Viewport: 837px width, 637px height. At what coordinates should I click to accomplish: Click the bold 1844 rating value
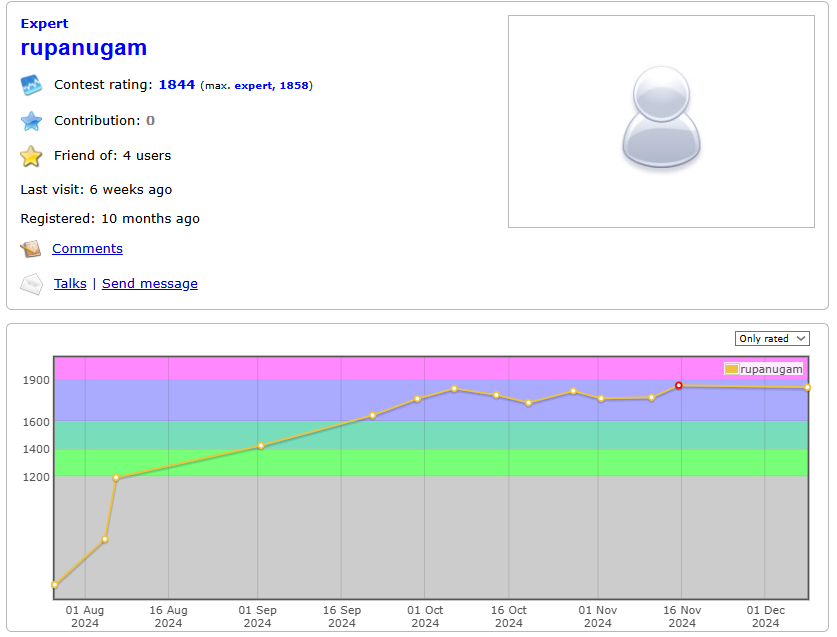click(176, 84)
